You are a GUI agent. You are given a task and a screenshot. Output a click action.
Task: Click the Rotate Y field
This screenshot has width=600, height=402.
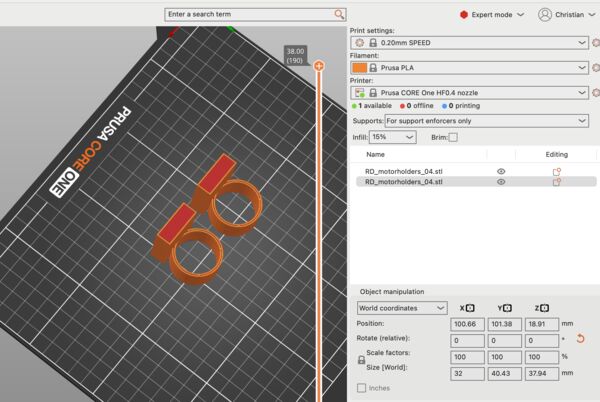click(x=504, y=341)
